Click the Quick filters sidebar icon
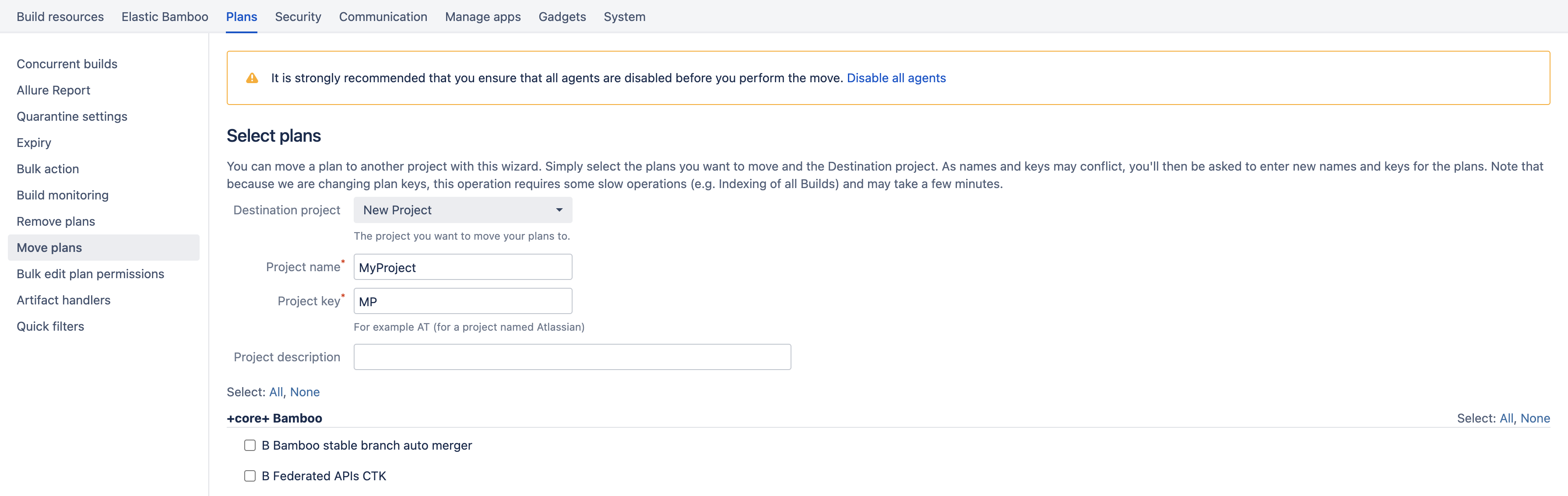The width and height of the screenshot is (1568, 496). pyautogui.click(x=51, y=325)
